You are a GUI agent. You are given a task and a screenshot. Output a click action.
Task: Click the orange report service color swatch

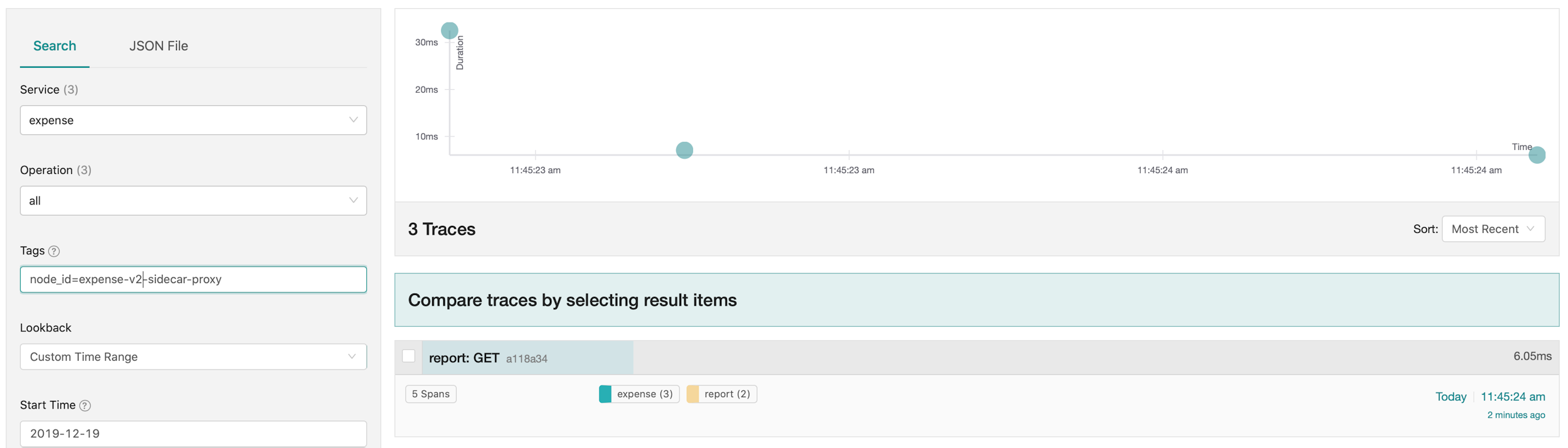coord(693,394)
